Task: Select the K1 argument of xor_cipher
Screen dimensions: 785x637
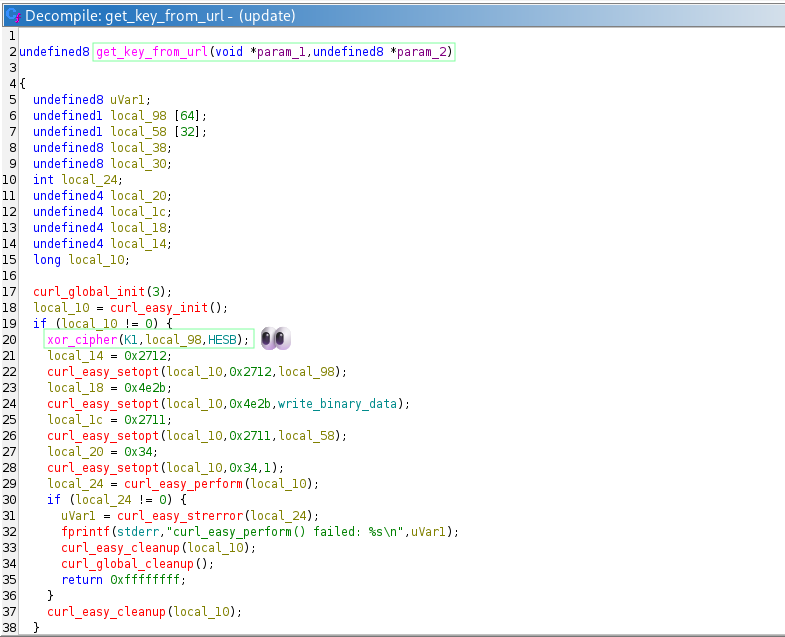Action: (x=131, y=340)
